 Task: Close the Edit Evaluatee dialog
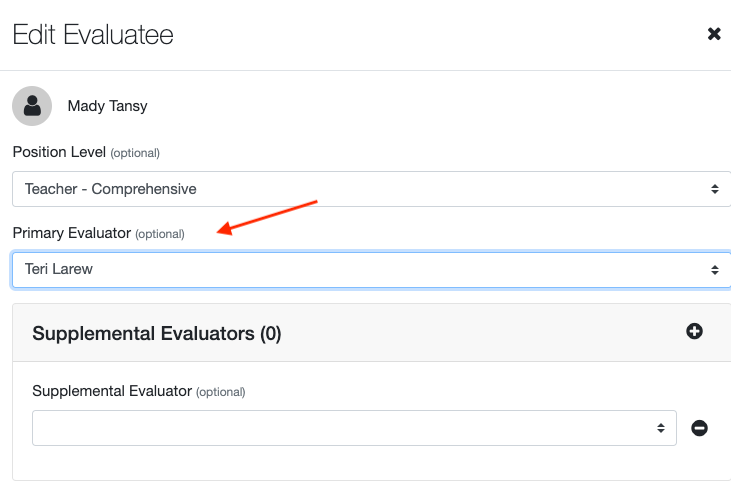point(714,34)
